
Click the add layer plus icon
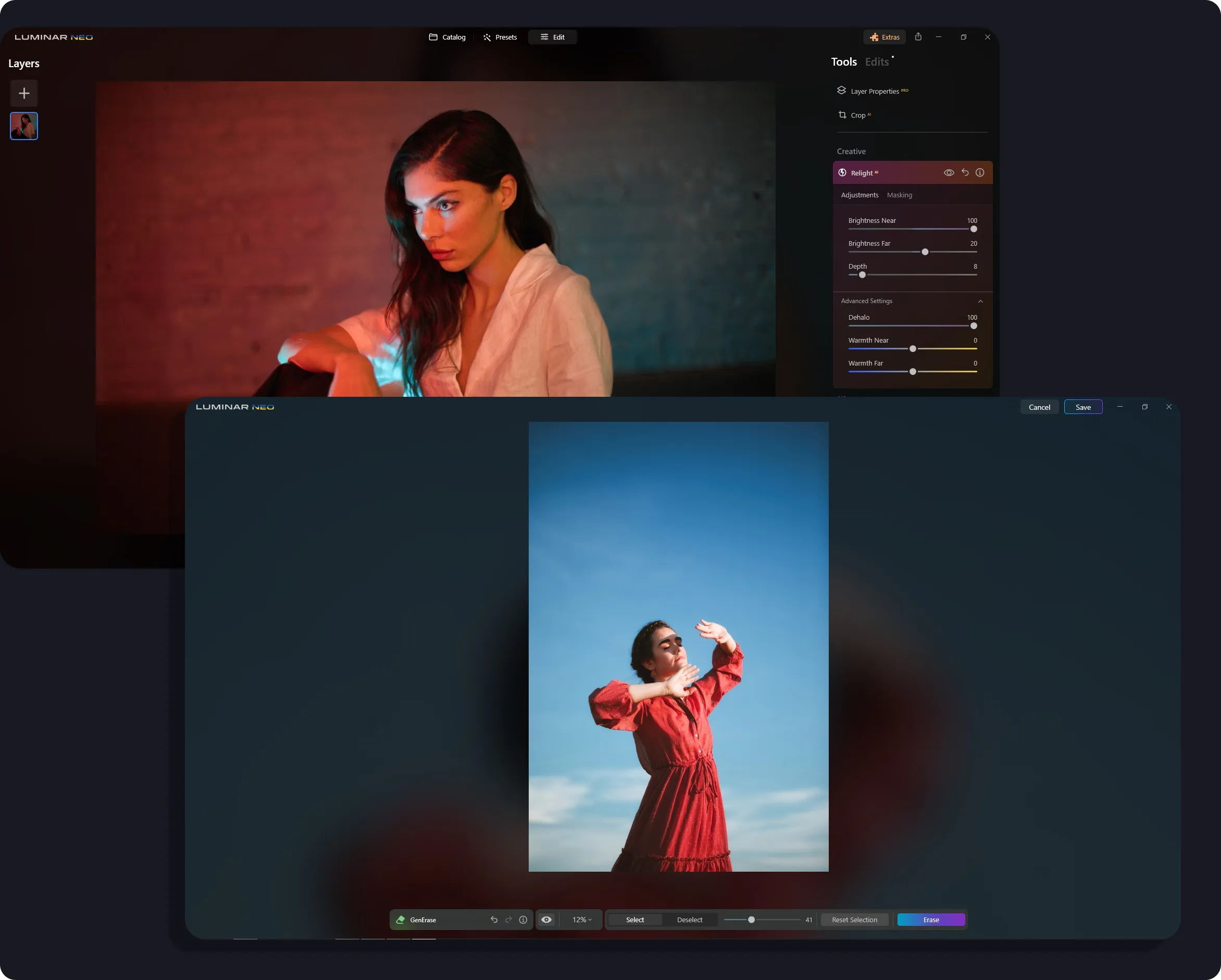coord(24,93)
